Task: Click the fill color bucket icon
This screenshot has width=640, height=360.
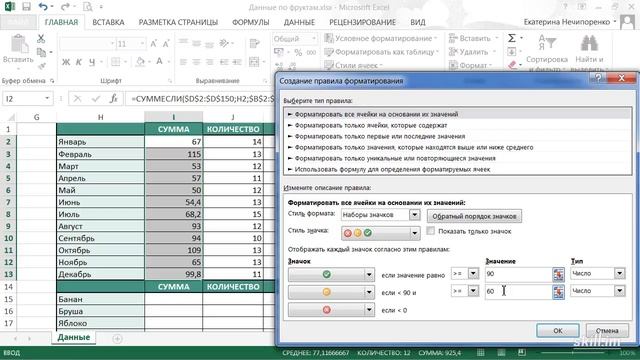Action: [140, 62]
